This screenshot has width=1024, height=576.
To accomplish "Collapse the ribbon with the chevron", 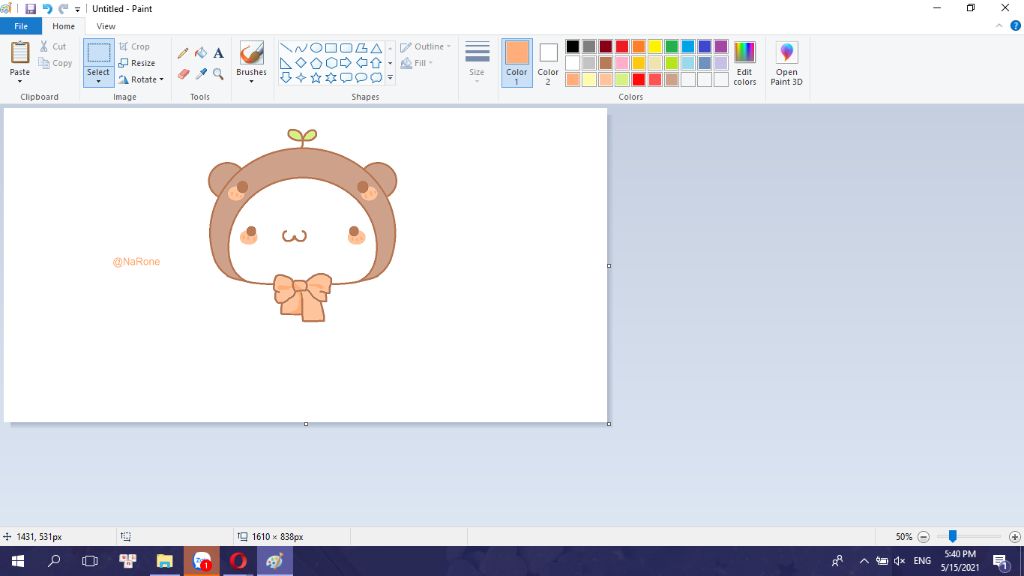I will click(x=999, y=26).
